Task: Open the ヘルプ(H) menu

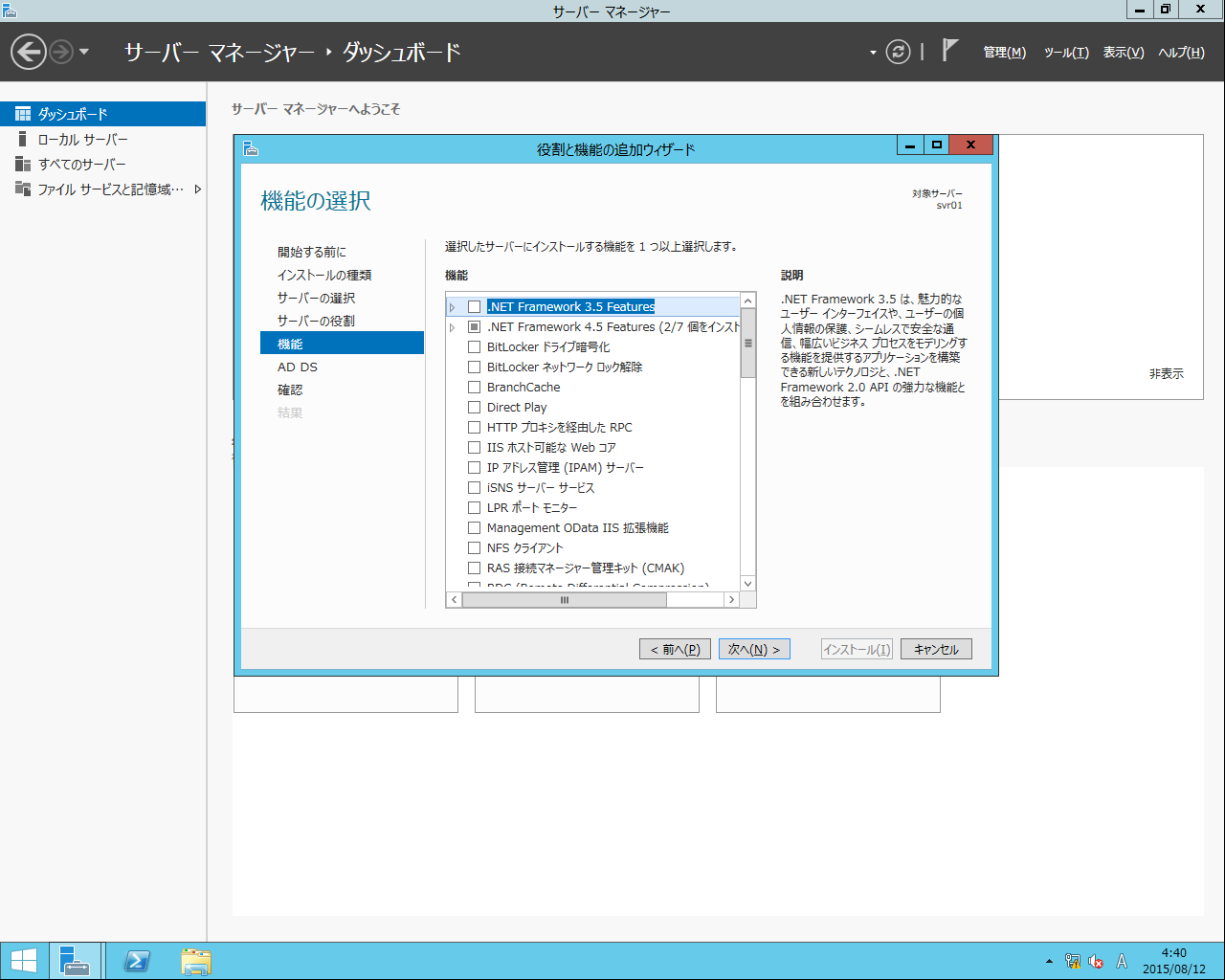Action: [1181, 53]
